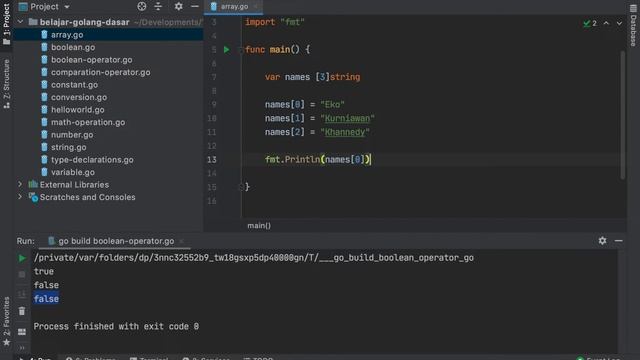The width and height of the screenshot is (640, 360).
Task: Collapse the belajar-golang-dasar project folder
Action: (x=20, y=22)
